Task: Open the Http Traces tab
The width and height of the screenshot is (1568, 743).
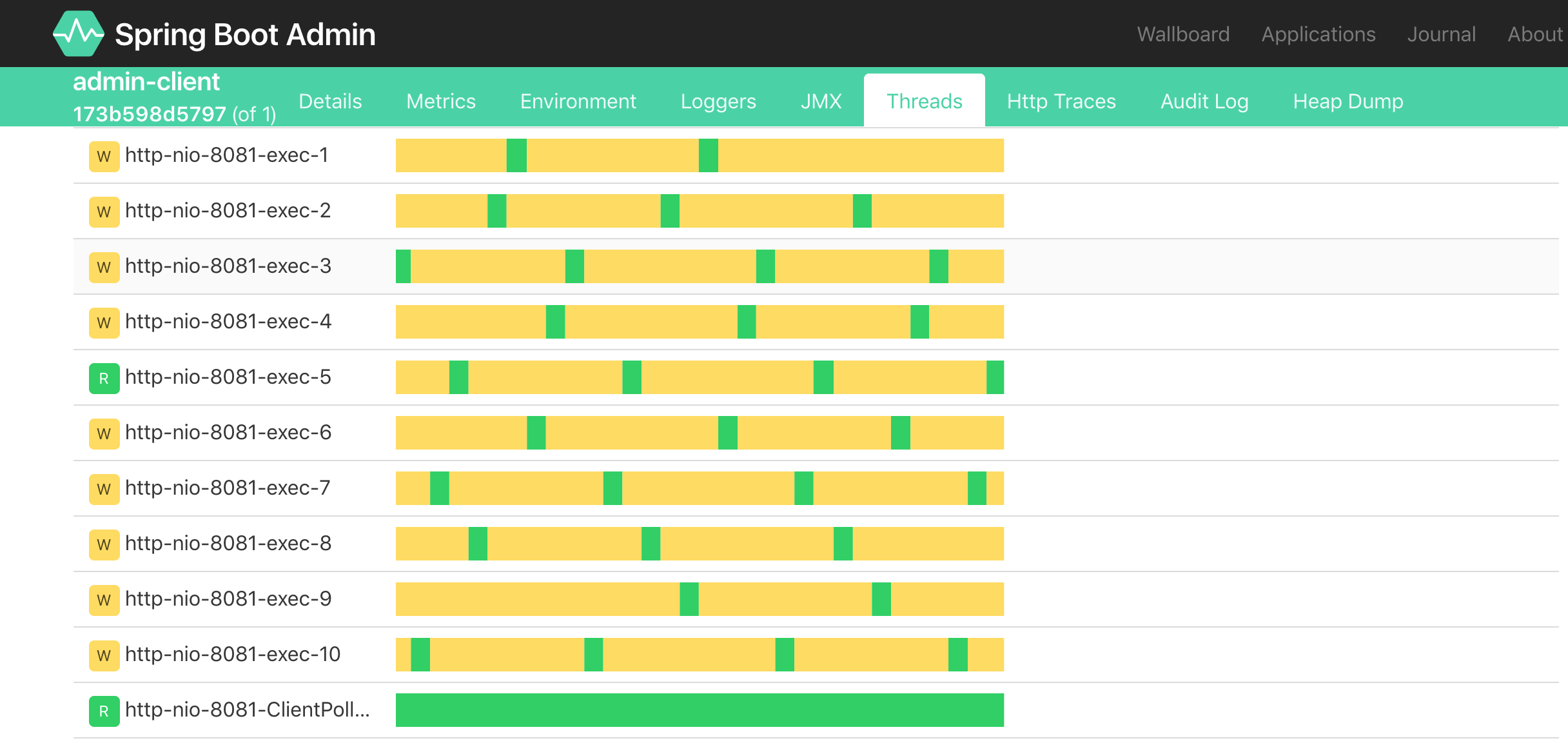Action: coord(1061,101)
